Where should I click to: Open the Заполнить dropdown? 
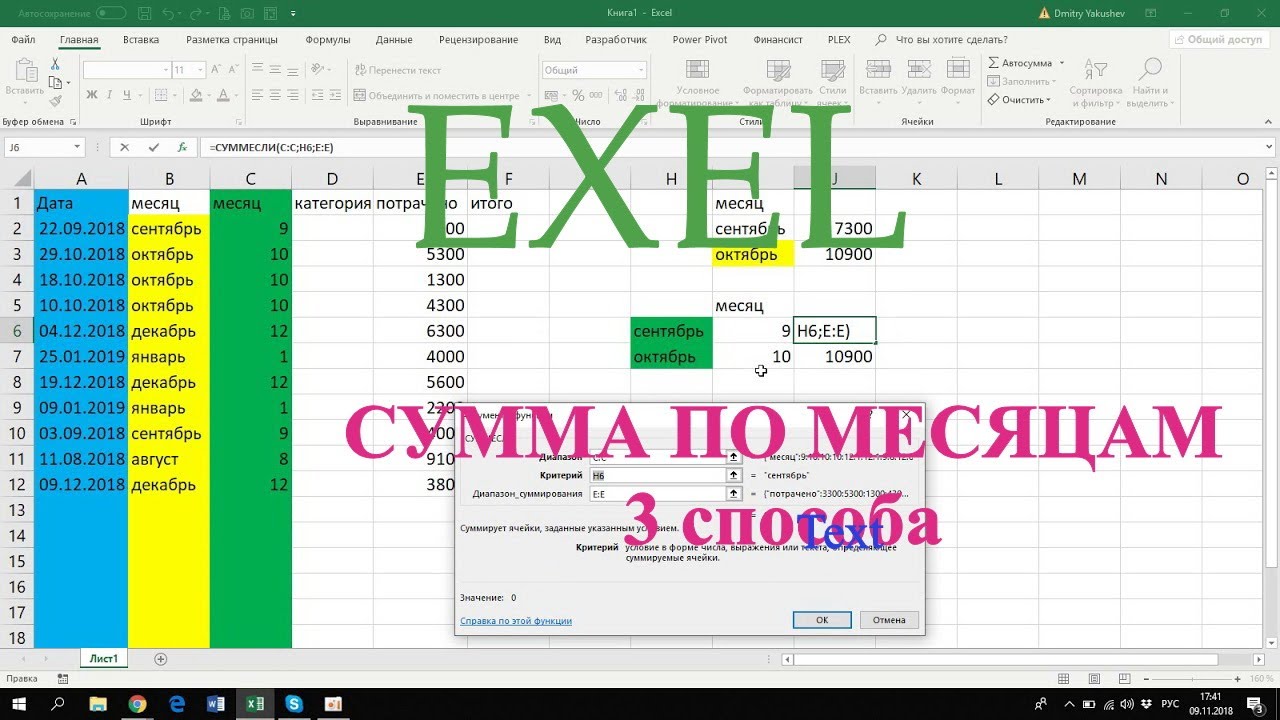tap(1021, 81)
